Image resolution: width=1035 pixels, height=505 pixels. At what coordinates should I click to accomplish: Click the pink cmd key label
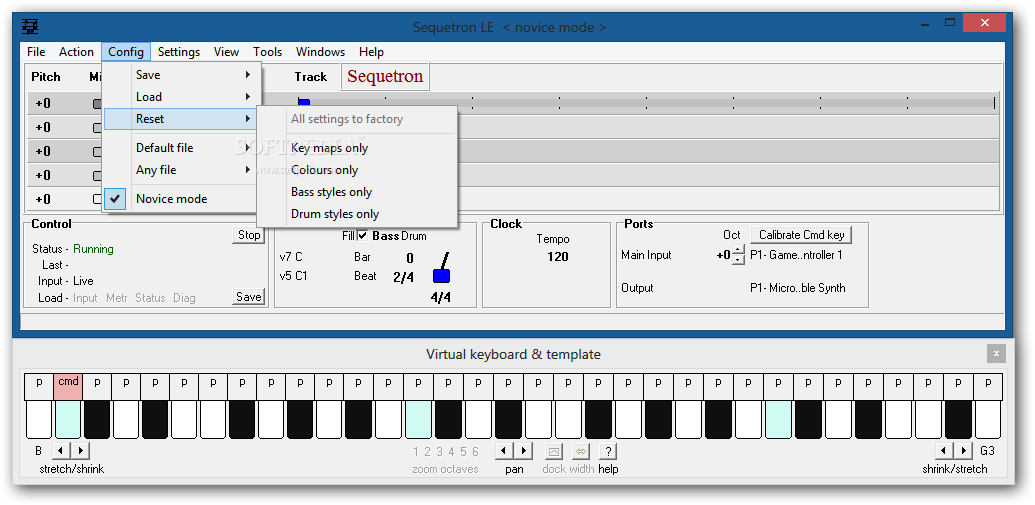(x=68, y=386)
